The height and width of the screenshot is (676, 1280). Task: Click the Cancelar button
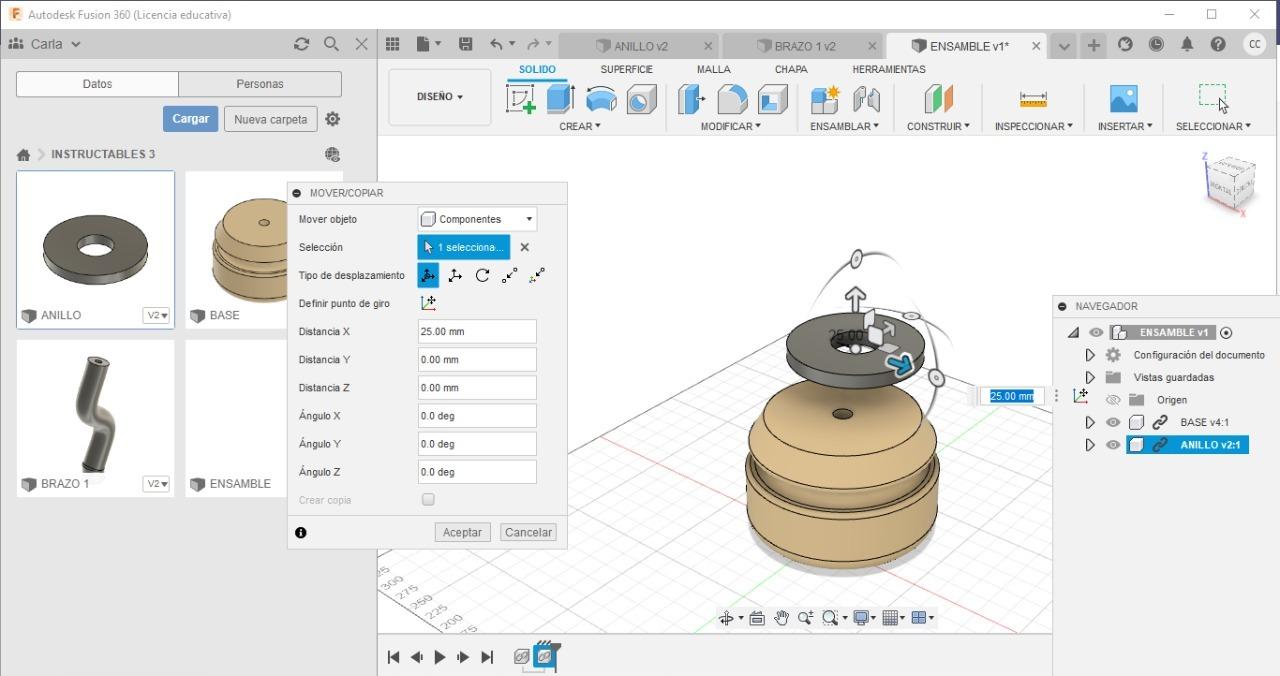(528, 533)
